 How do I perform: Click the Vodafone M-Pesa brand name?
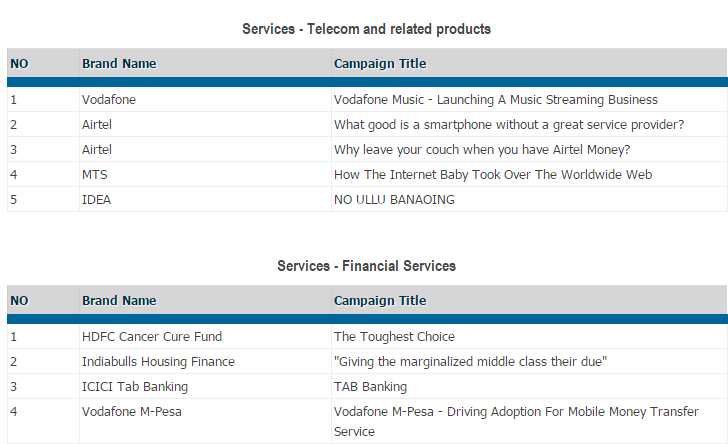pyautogui.click(x=132, y=412)
